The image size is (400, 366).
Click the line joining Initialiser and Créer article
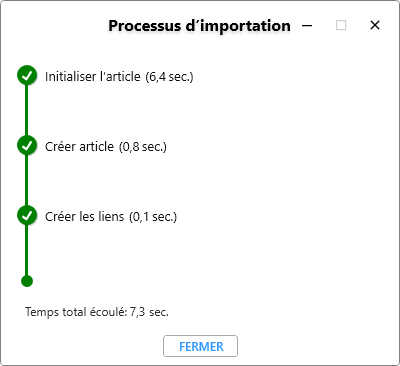click(27, 110)
